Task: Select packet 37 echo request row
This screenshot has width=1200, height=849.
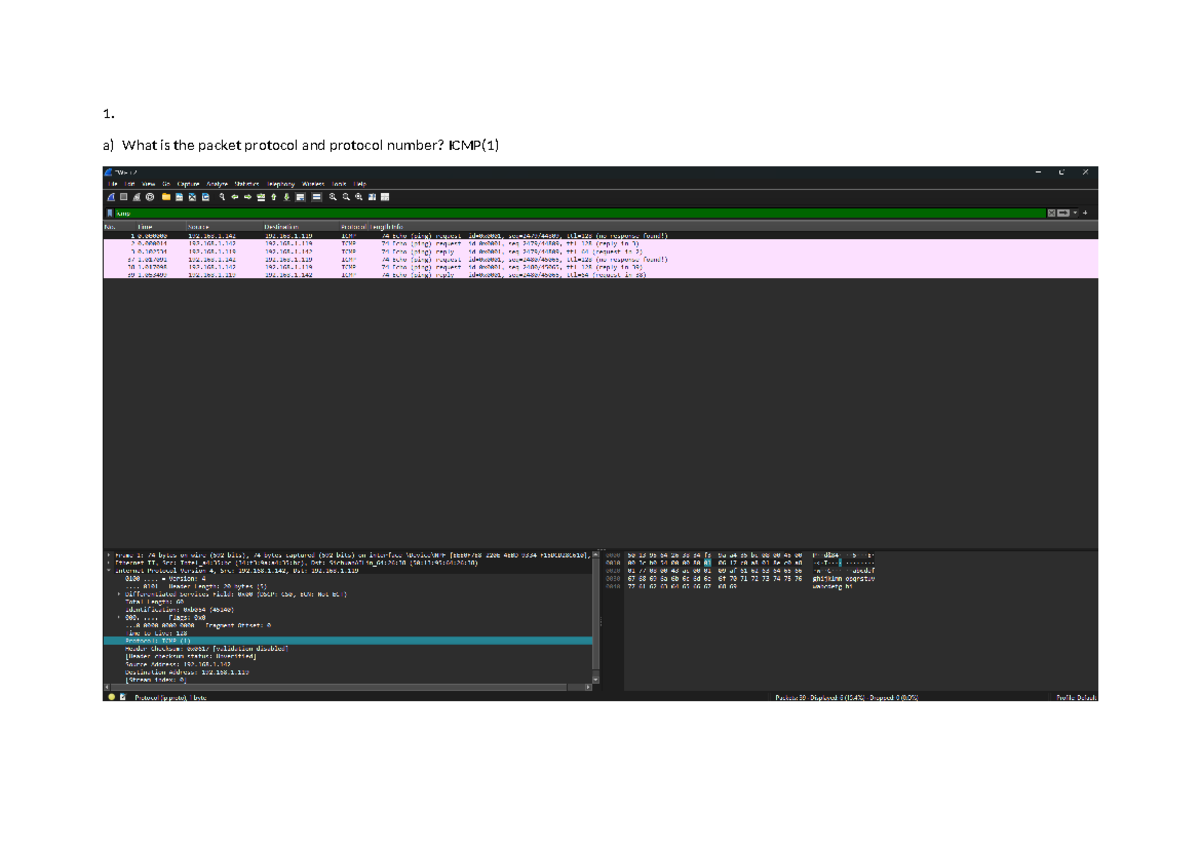Action: click(x=600, y=260)
